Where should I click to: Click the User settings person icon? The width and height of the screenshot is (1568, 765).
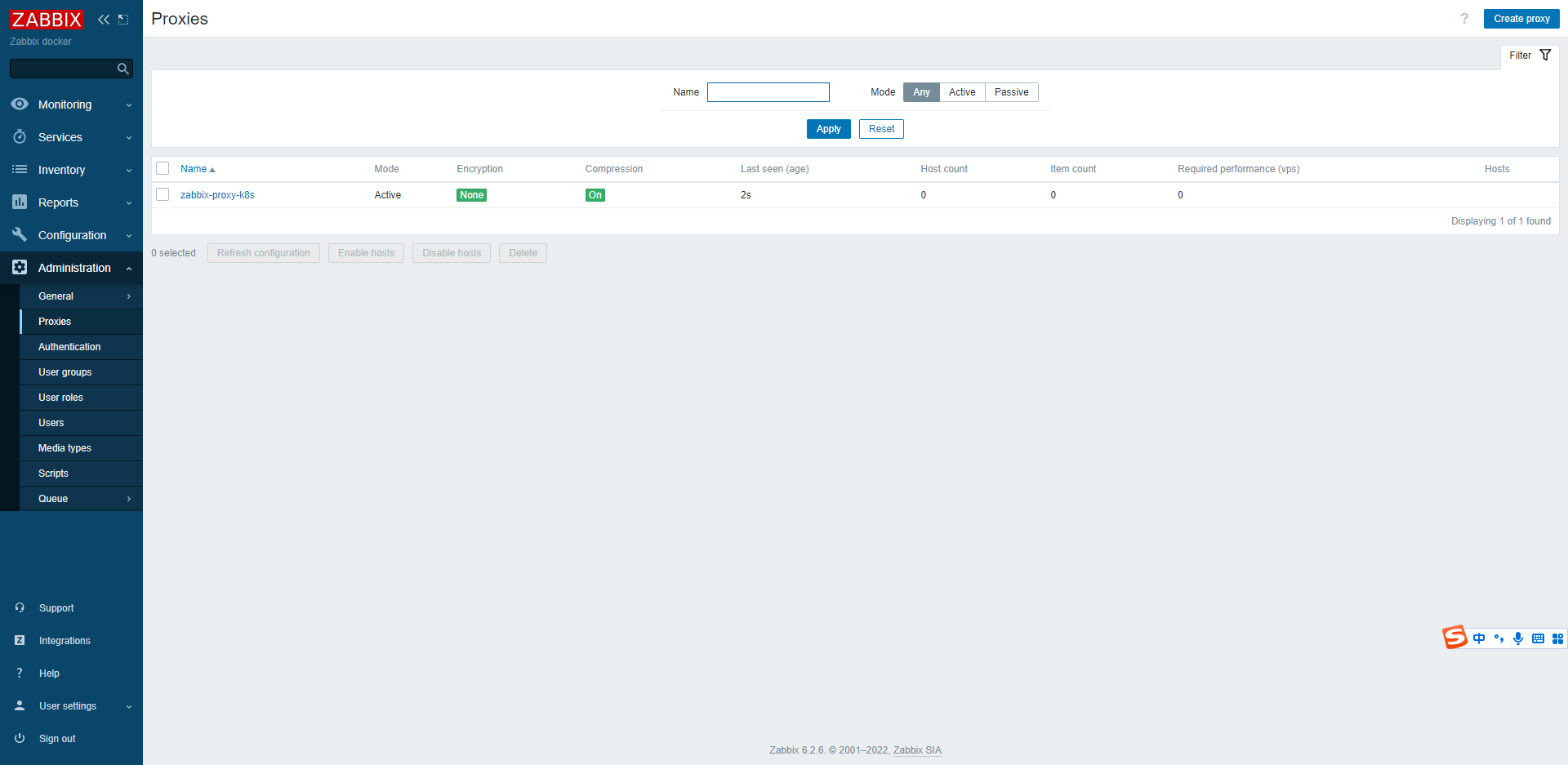click(20, 705)
